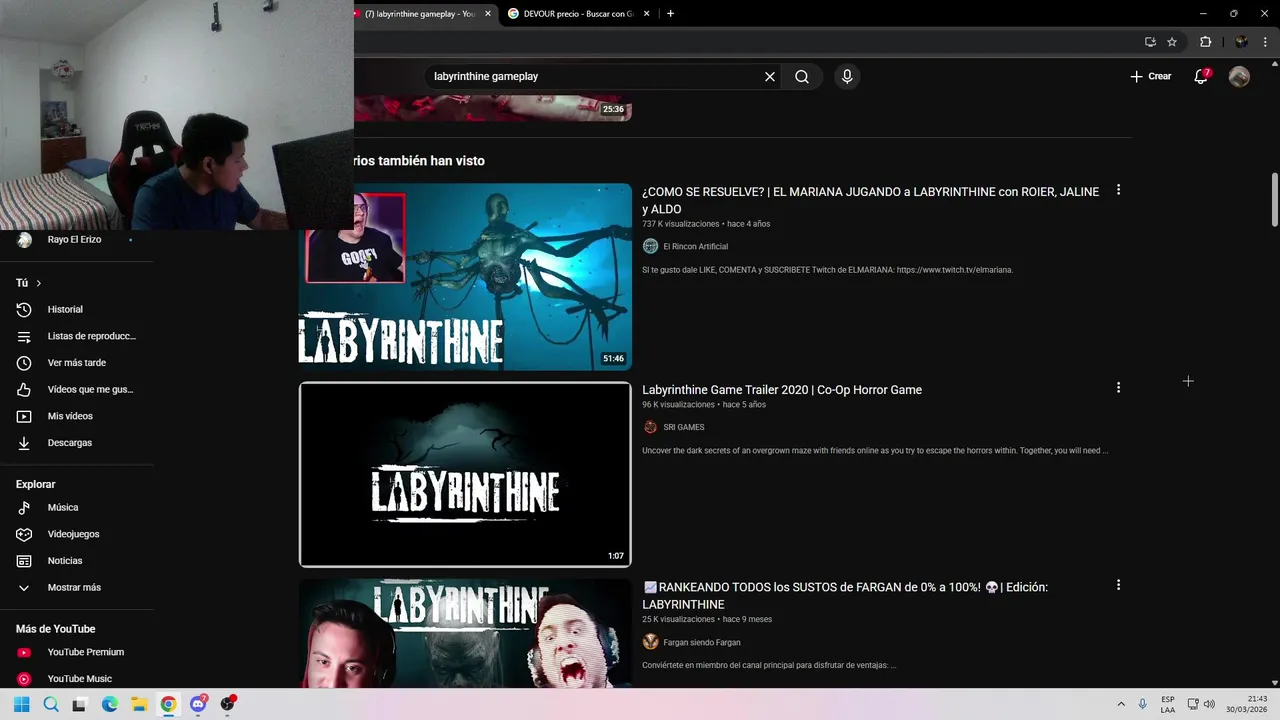Open options for RANKEANDO TODOS los SUSTOS video
The image size is (1280, 720).
coord(1118,585)
